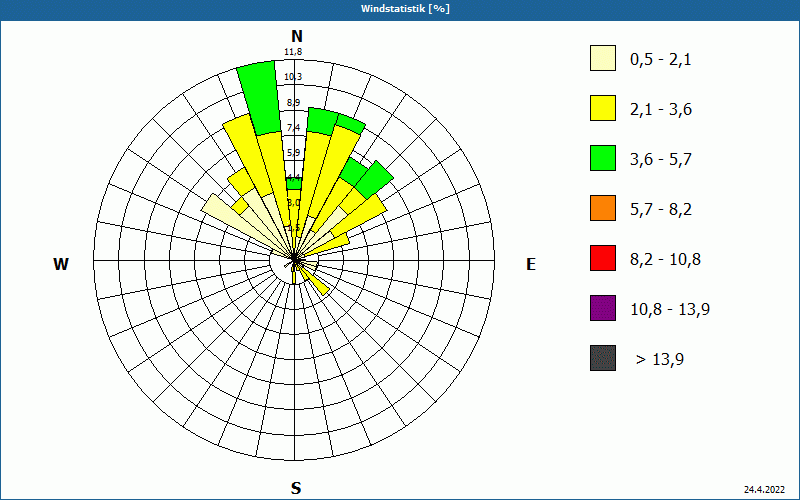800x500 pixels.
Task: Click the yellow south-southeast wind rose bar
Action: pos(314,282)
